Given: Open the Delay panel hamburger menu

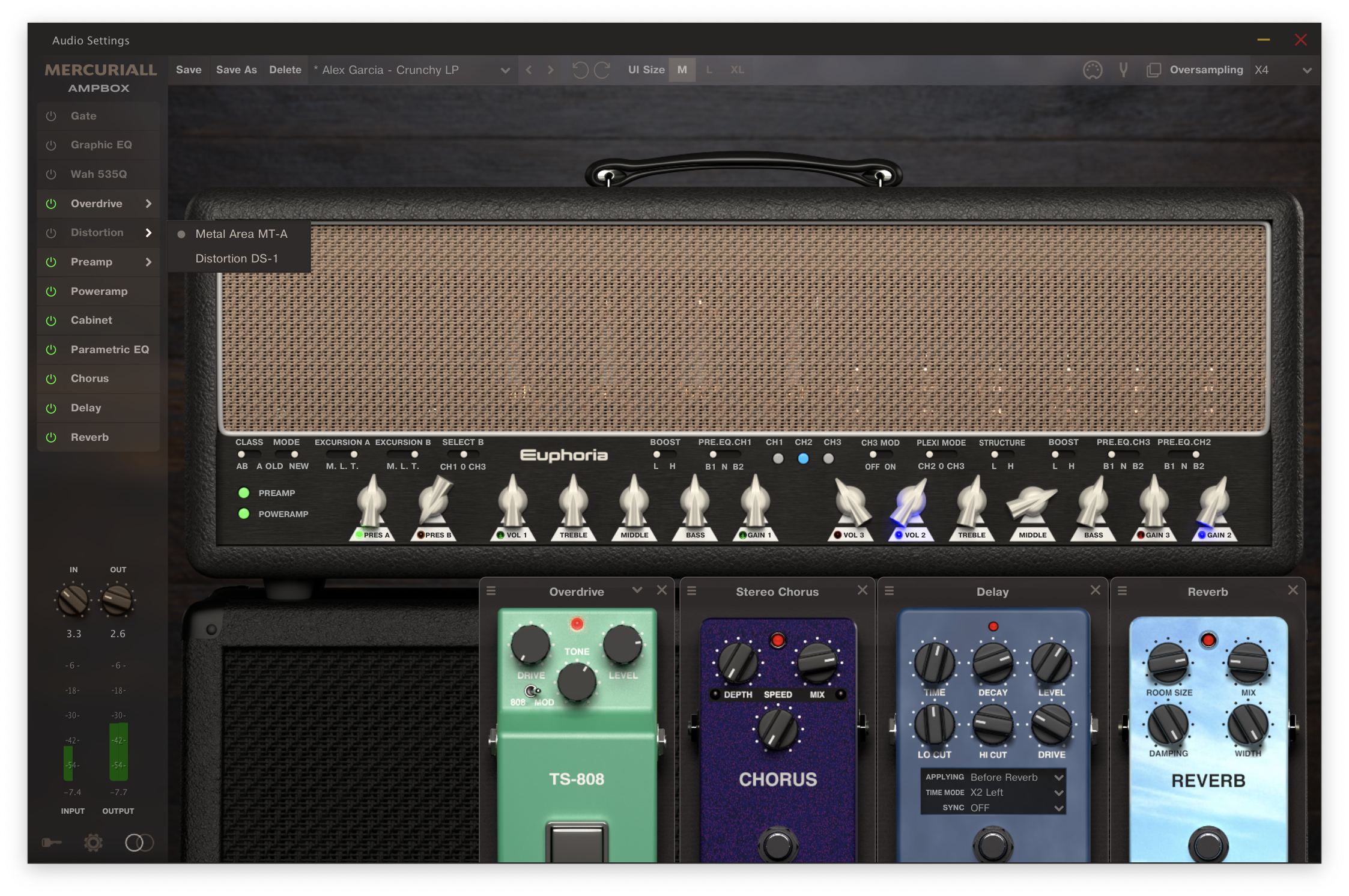Looking at the screenshot, I should pos(889,591).
